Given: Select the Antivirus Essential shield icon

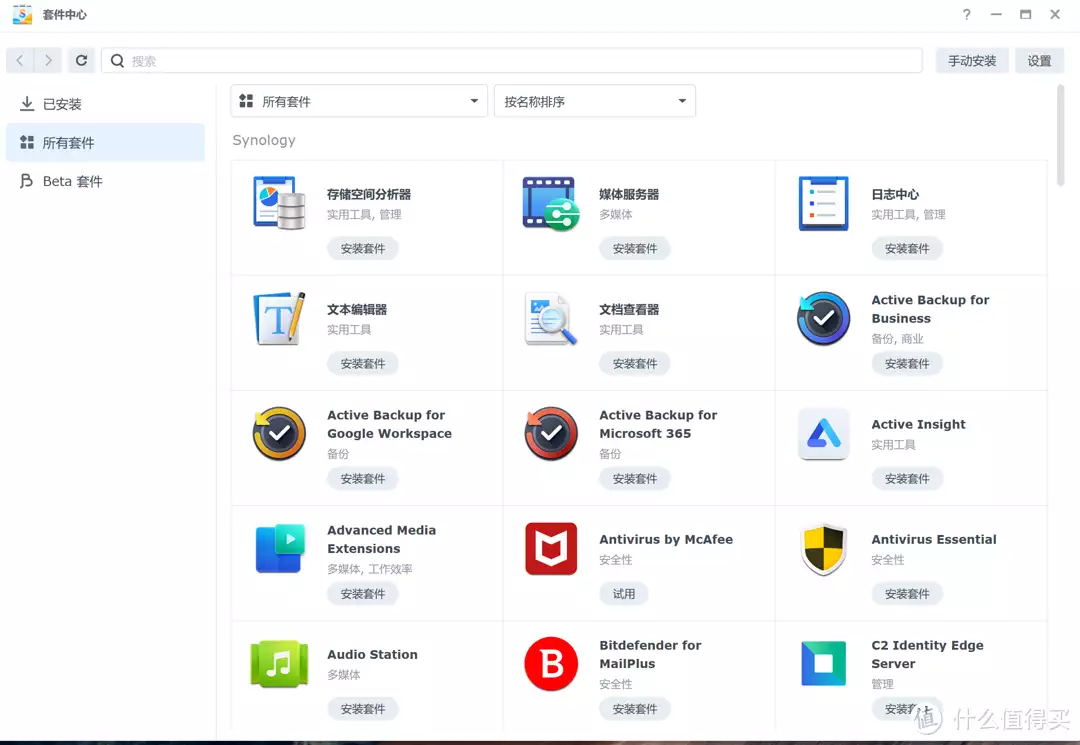Looking at the screenshot, I should [823, 549].
